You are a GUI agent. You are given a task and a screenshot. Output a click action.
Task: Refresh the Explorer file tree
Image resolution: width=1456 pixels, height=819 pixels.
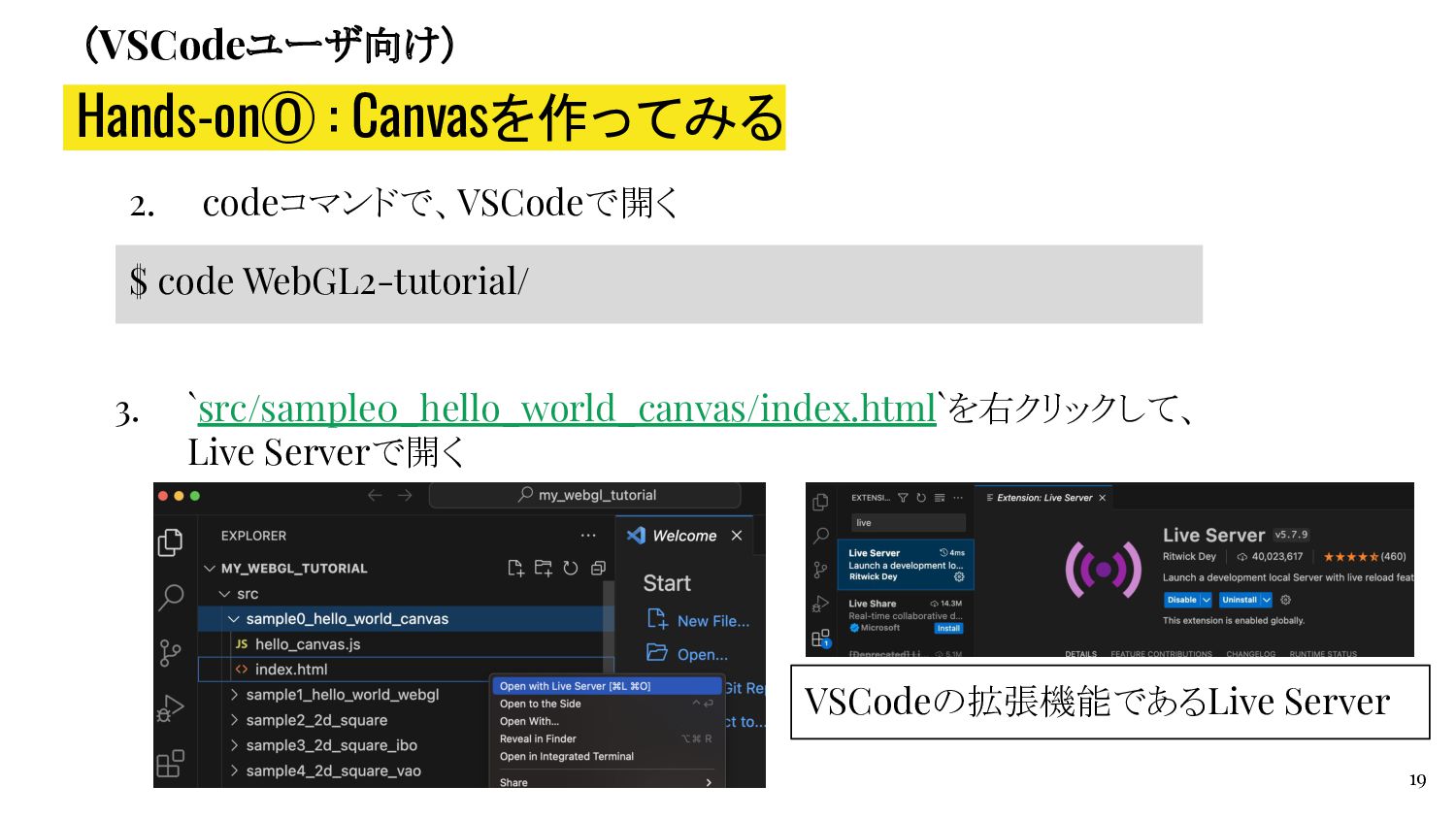coord(571,568)
